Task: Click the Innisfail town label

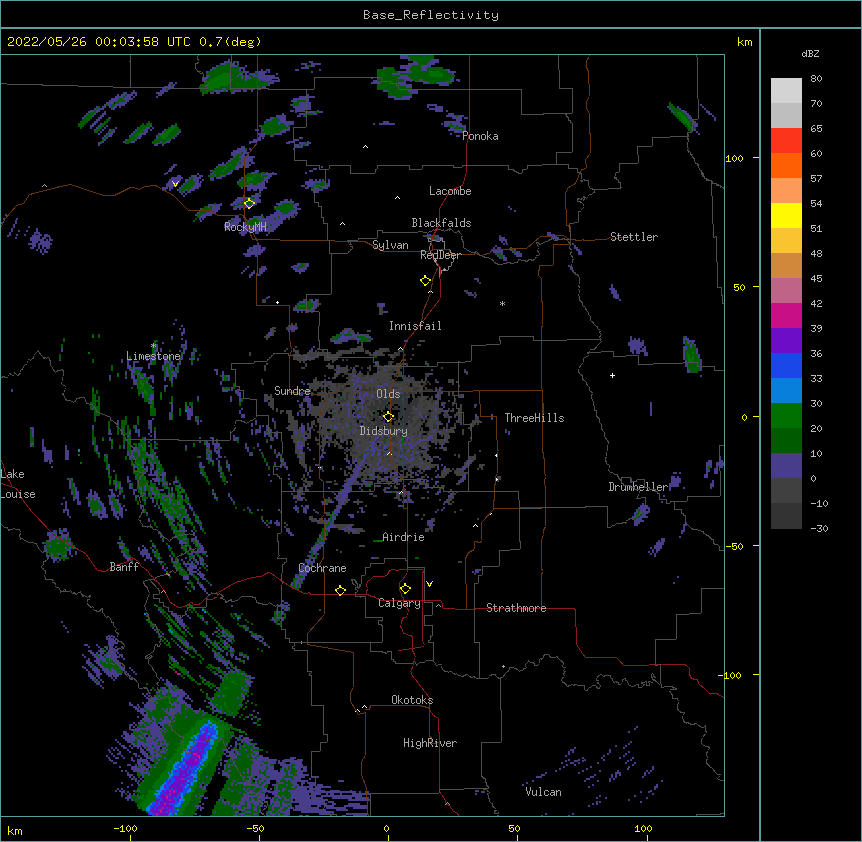Action: [415, 326]
